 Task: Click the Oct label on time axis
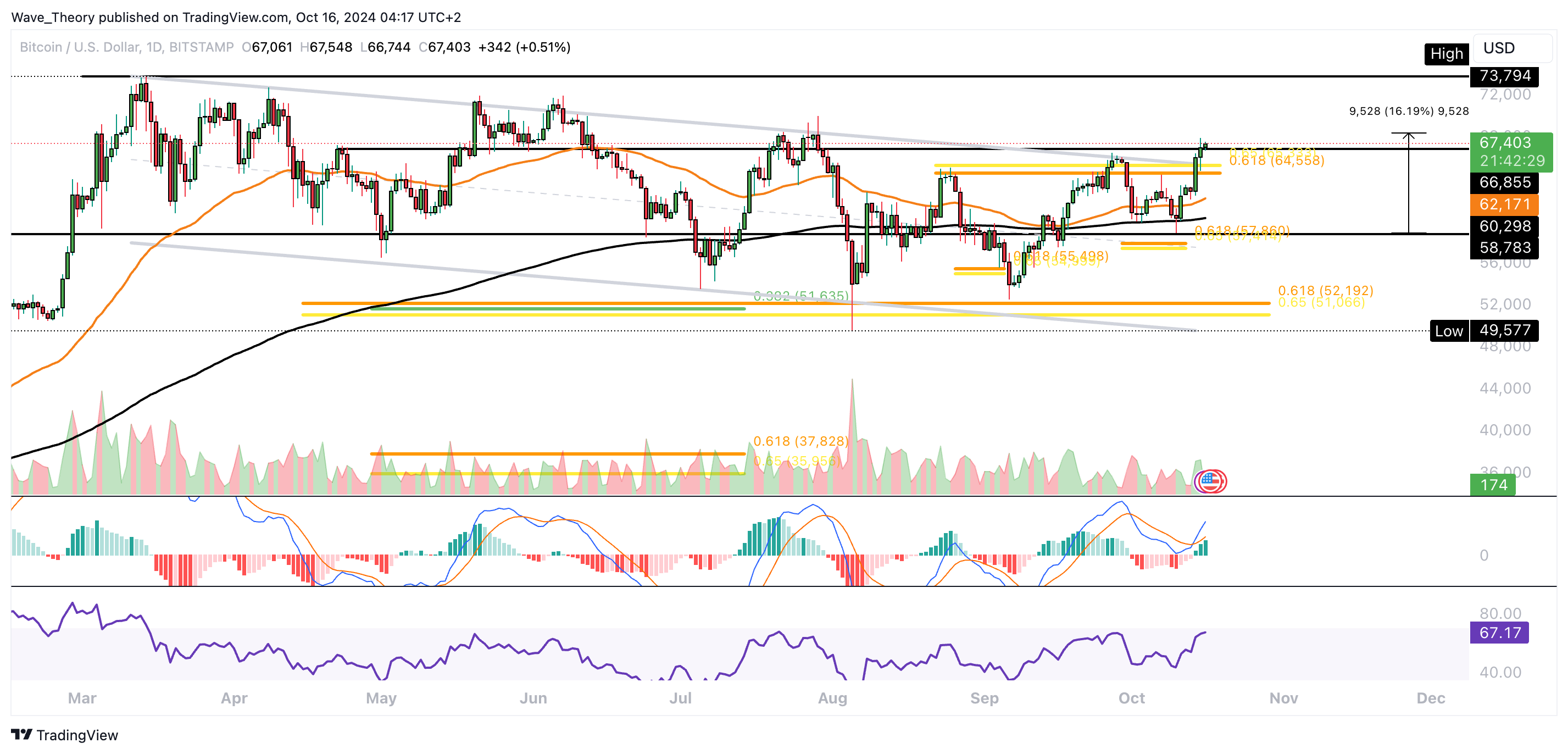(x=1131, y=698)
